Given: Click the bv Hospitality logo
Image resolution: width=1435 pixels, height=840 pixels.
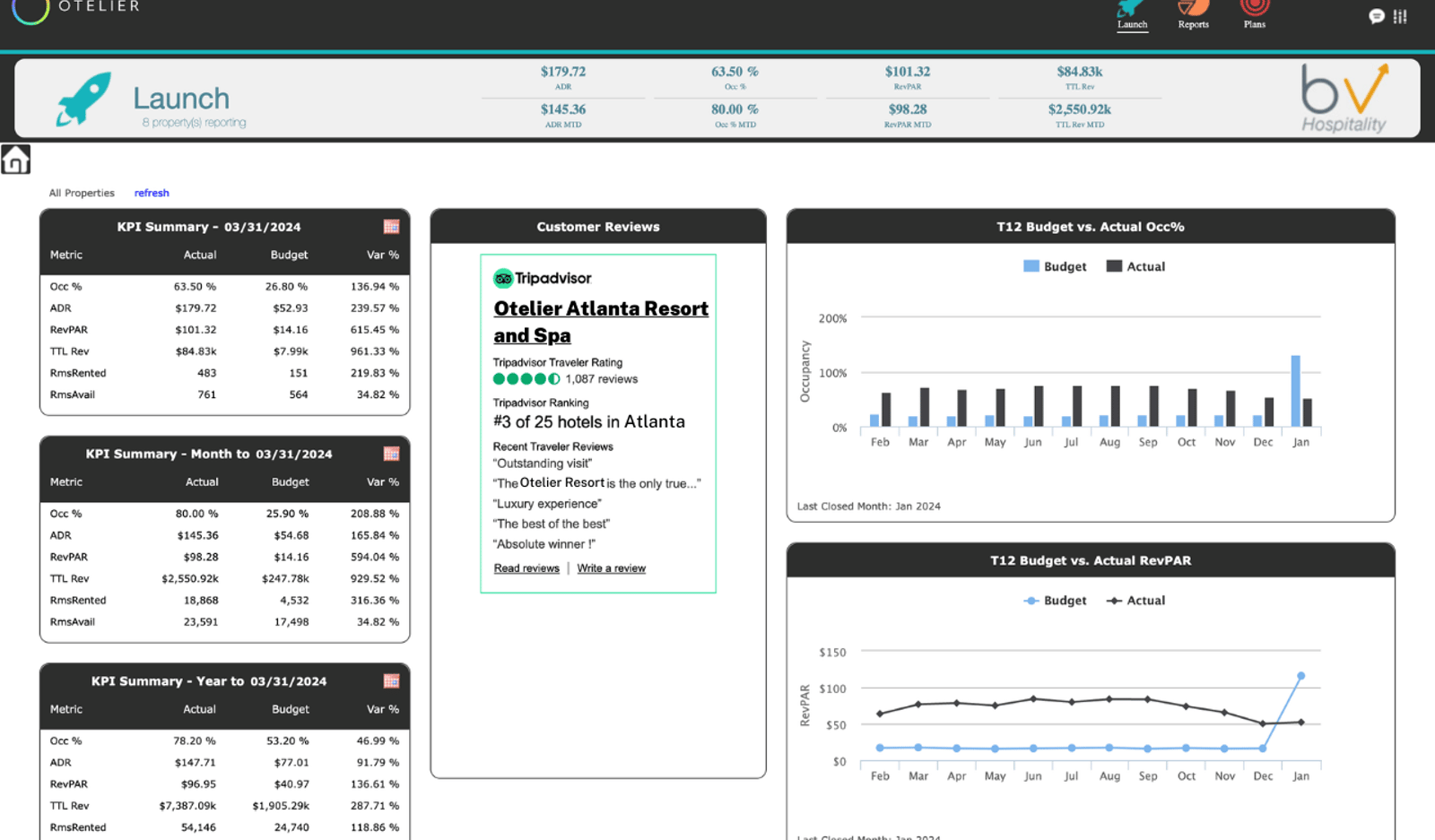Looking at the screenshot, I should pos(1344,99).
